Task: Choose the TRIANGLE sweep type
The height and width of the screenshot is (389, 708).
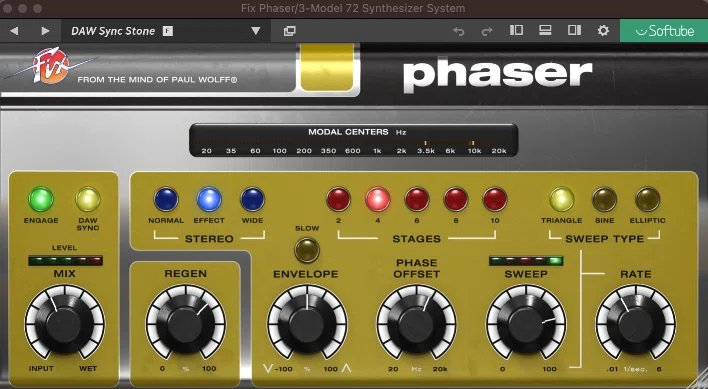Action: [x=562, y=199]
